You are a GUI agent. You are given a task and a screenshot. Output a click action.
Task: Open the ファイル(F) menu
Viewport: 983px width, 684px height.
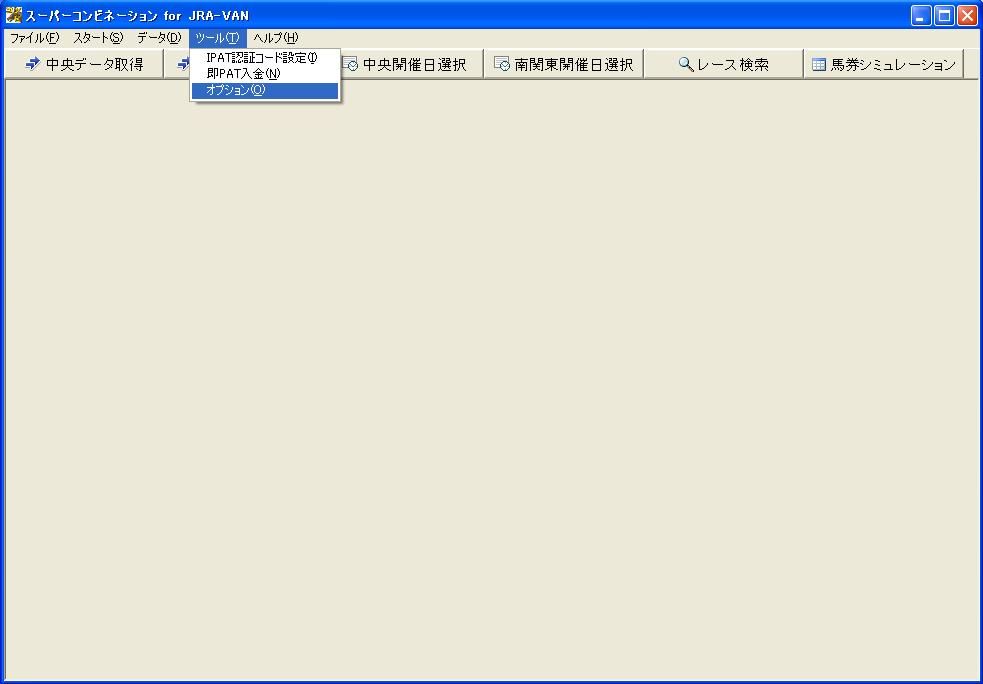34,38
